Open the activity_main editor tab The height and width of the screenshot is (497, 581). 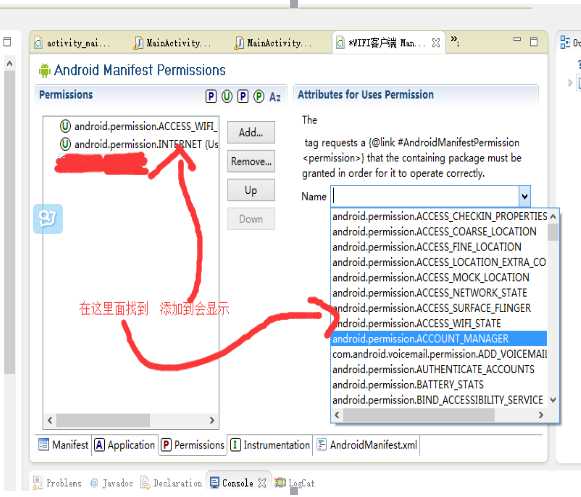tap(72, 43)
